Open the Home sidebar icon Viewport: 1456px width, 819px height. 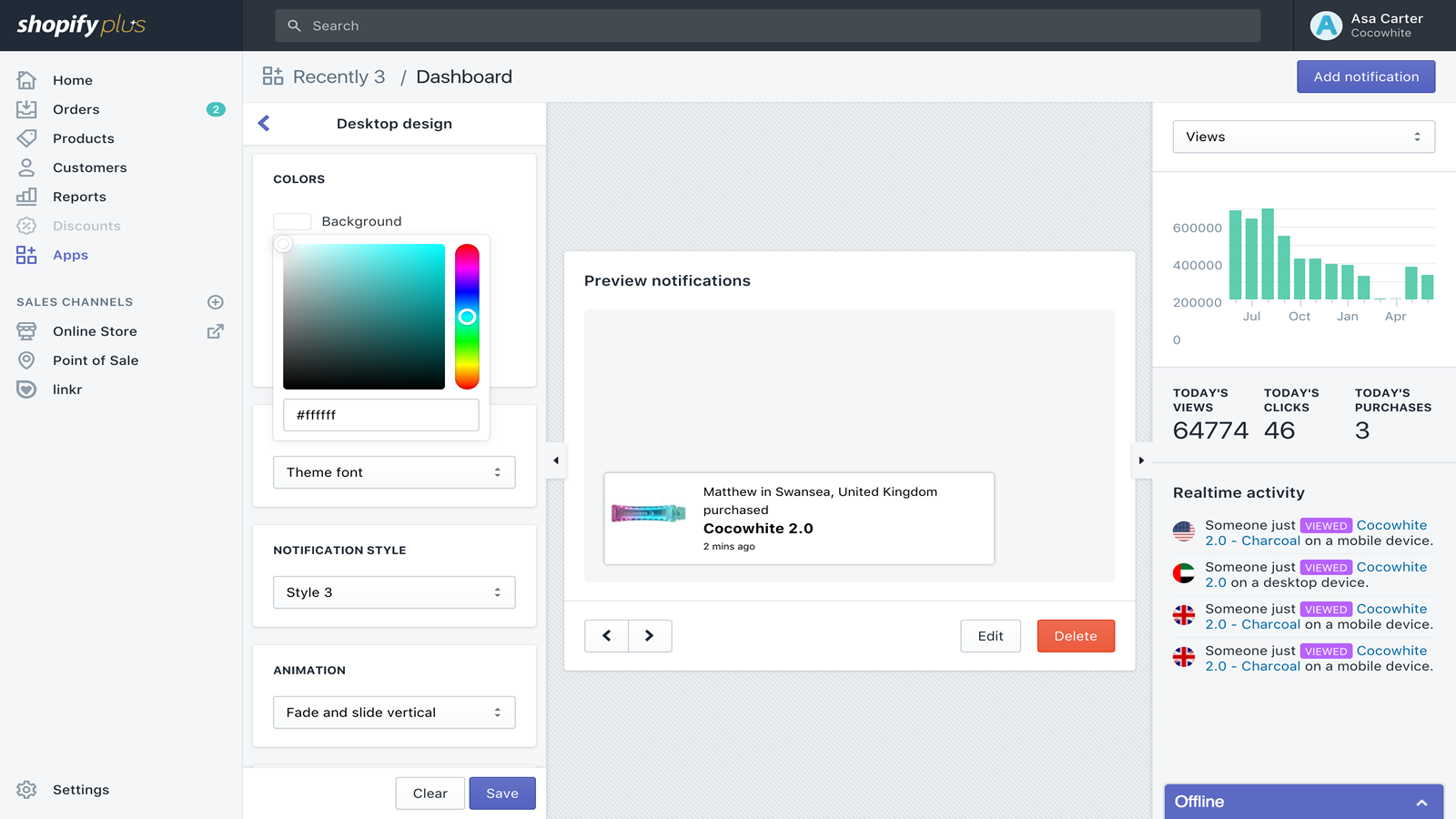tap(26, 80)
